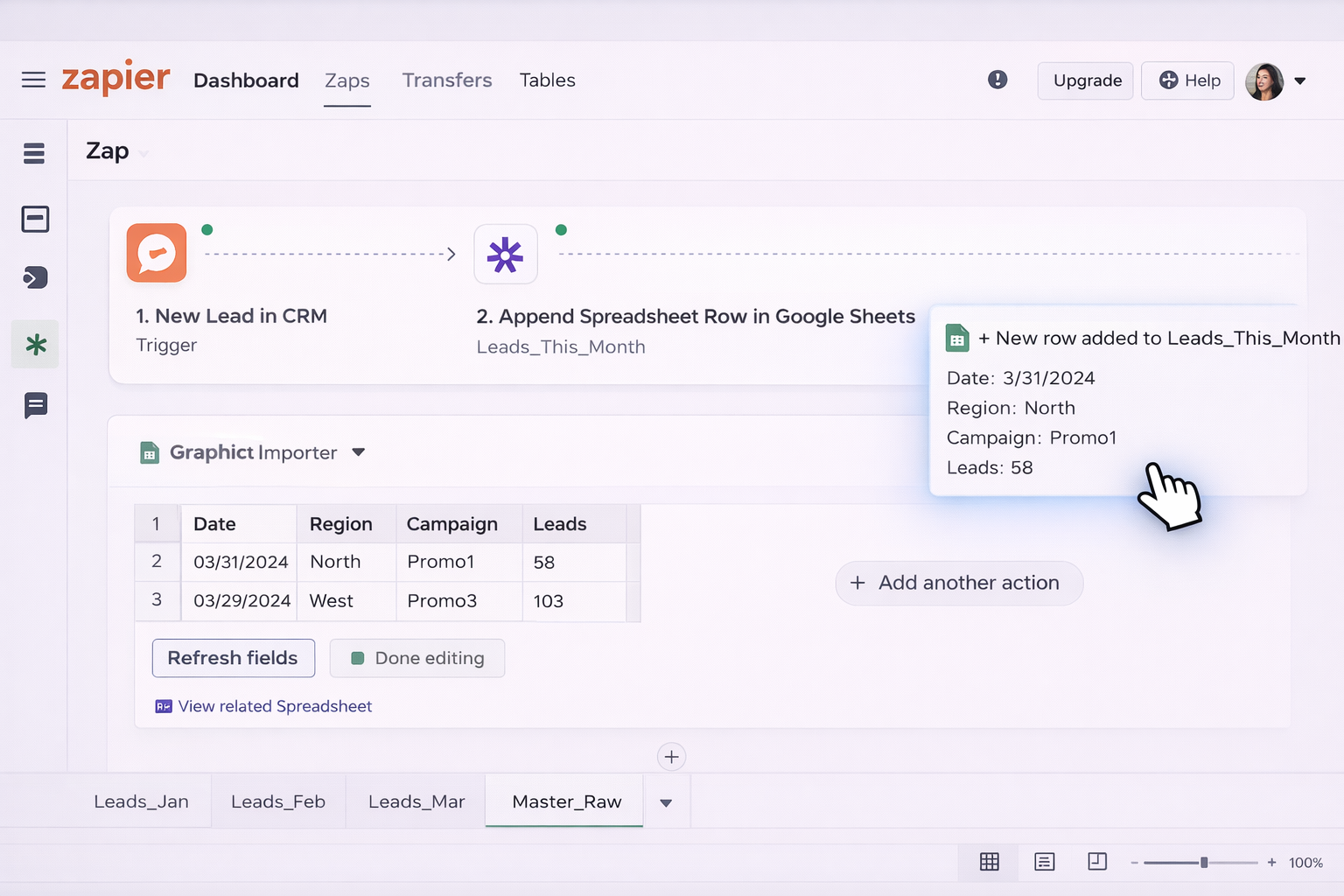
Task: Click the 100% zoom level text
Action: 1305,863
